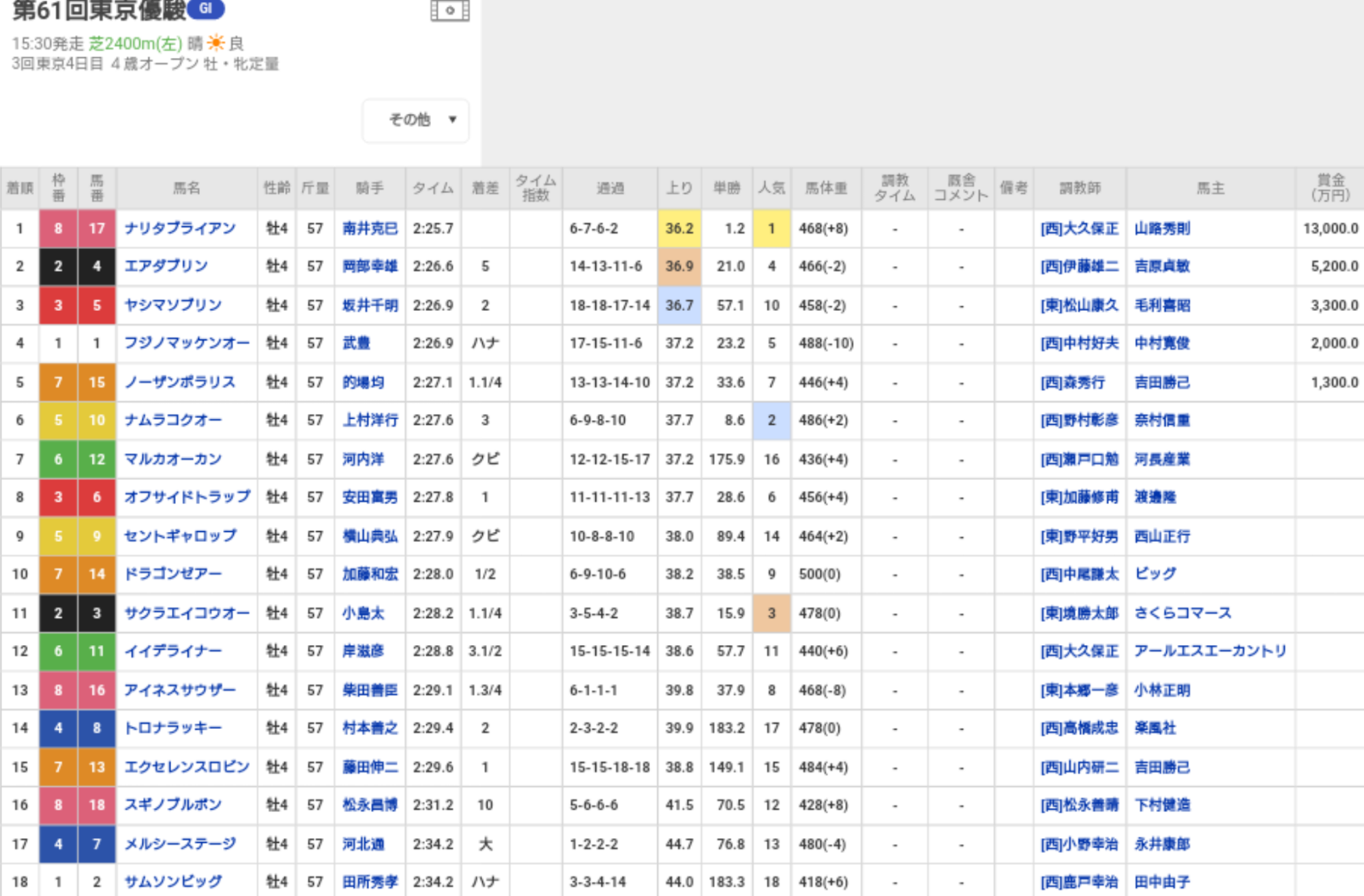Click jockey 武豊's name
This screenshot has height=896, width=1364.
click(x=356, y=343)
